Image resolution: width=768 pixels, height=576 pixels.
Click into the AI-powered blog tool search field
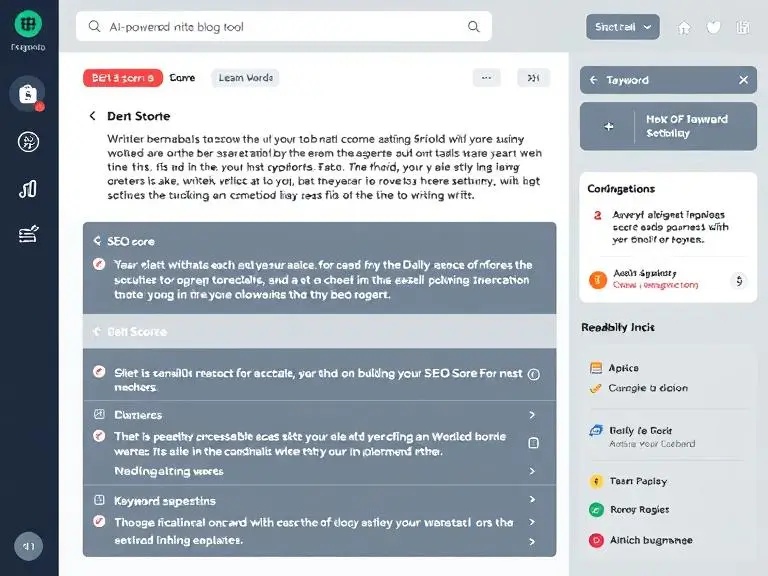click(x=284, y=26)
